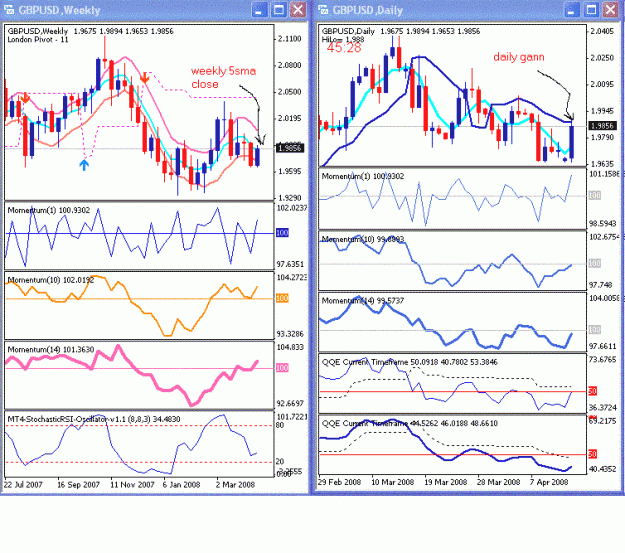This screenshot has height=553, width=625.
Task: Click the 1.9635 price on daily scale
Action: click(x=602, y=164)
